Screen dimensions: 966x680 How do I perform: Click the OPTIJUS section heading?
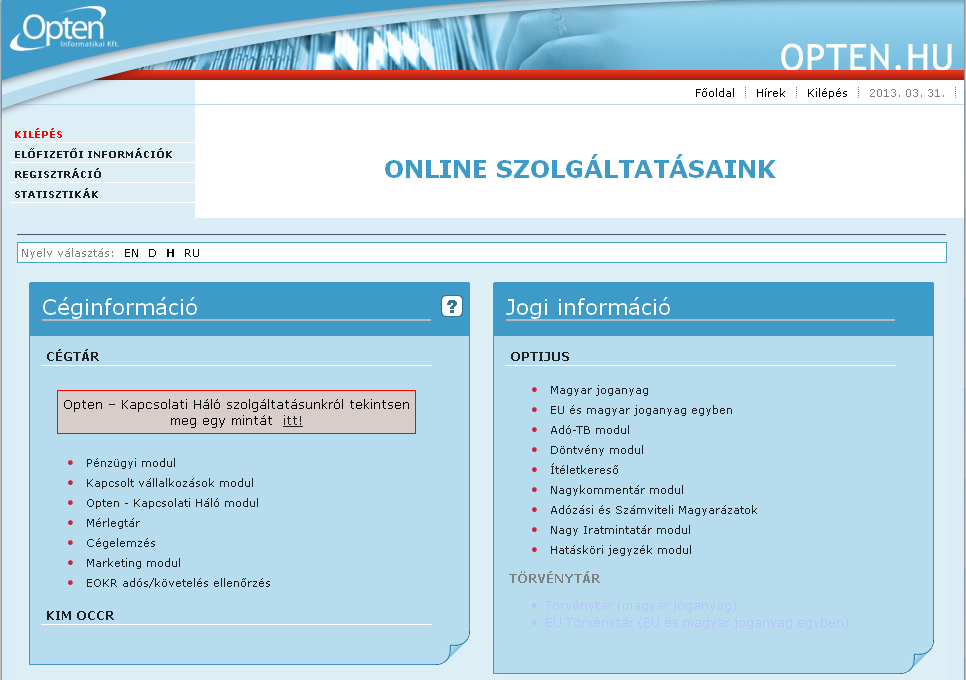click(x=540, y=357)
